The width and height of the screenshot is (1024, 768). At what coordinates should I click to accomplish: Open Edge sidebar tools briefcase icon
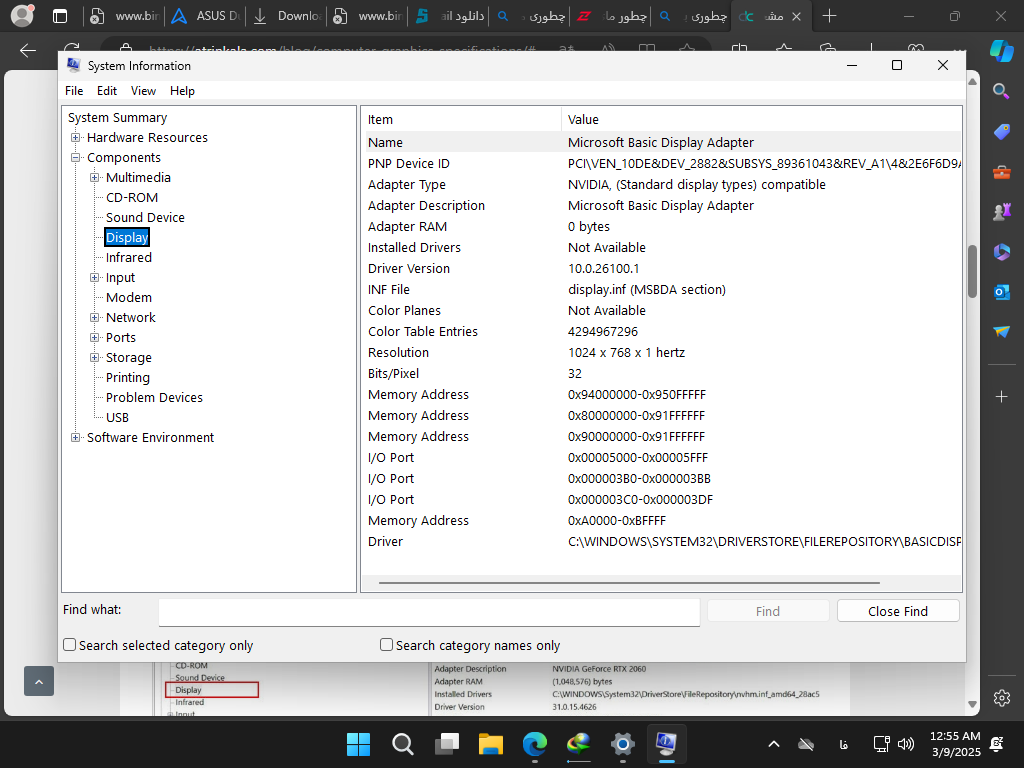pyautogui.click(x=1001, y=172)
